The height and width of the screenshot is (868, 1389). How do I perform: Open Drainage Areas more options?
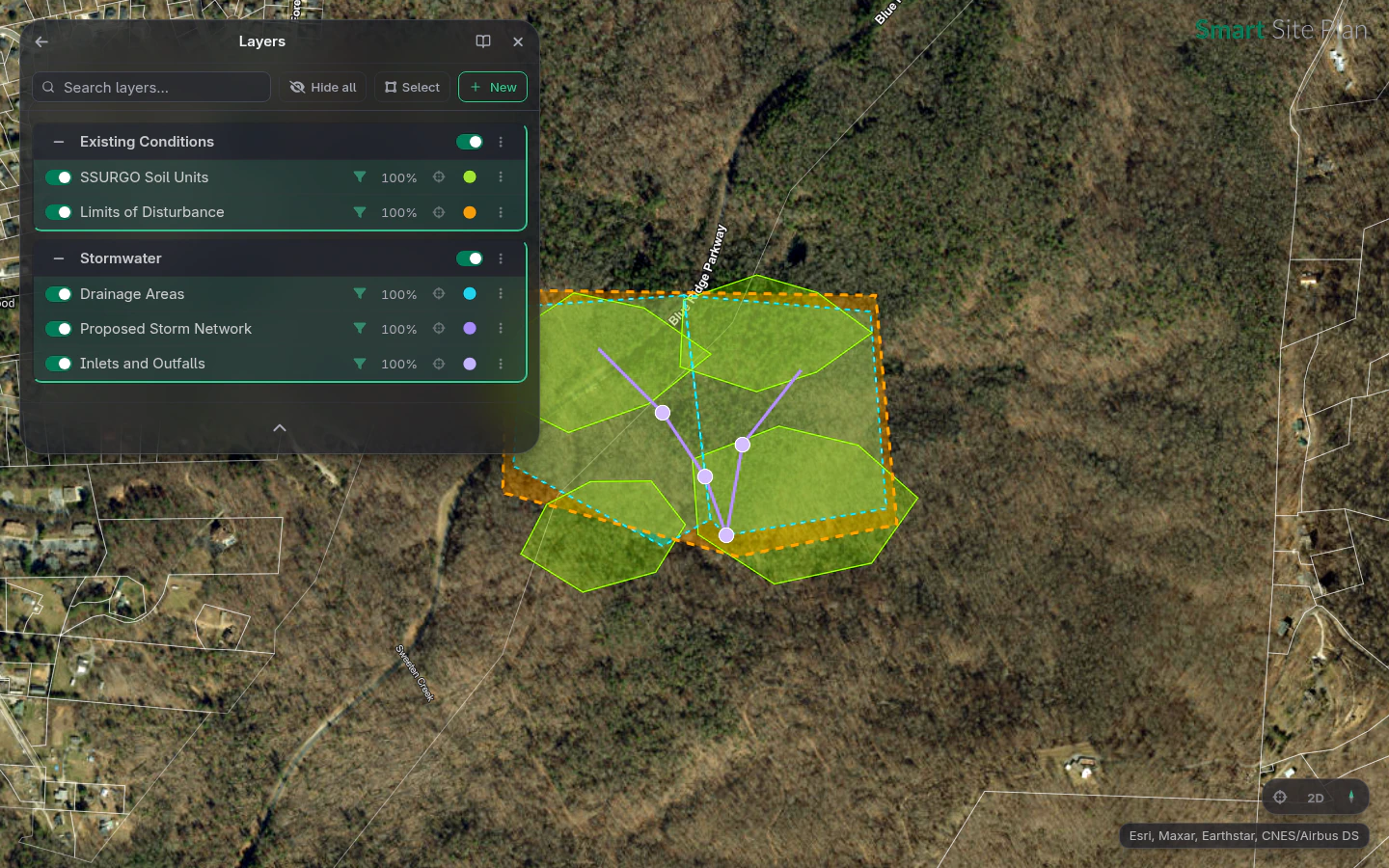pyautogui.click(x=501, y=294)
